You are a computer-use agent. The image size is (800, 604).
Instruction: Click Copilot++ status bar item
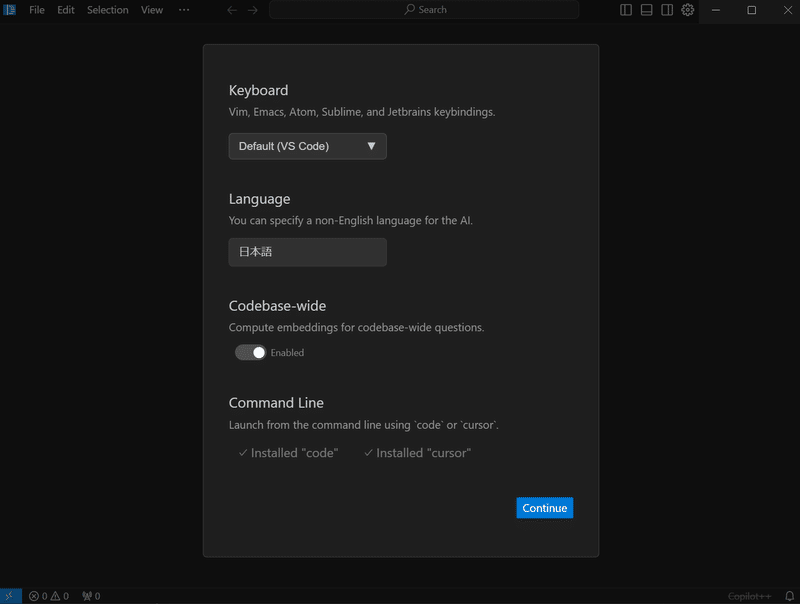[x=749, y=596]
